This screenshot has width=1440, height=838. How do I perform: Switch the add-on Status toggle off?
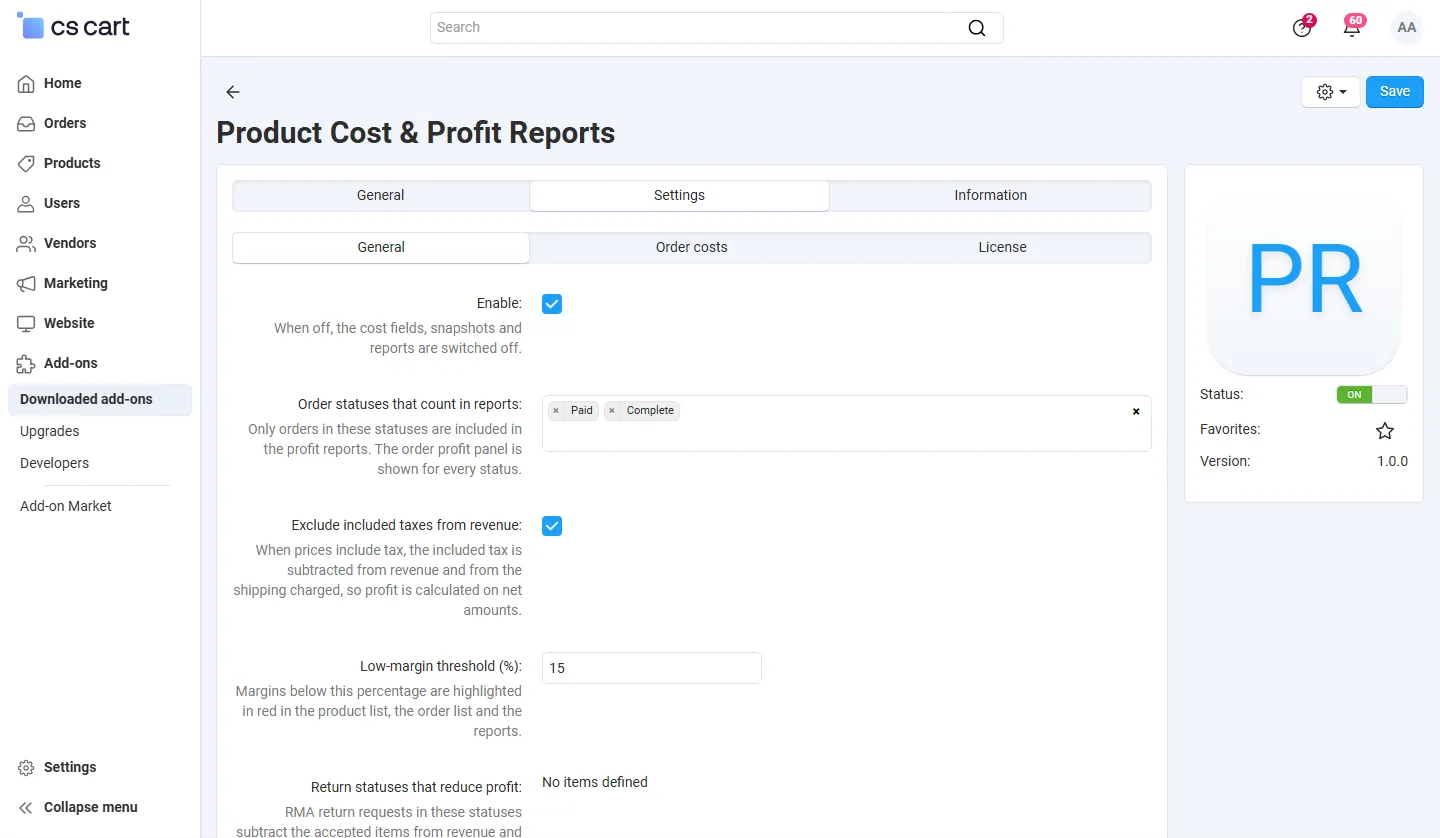click(x=1372, y=394)
